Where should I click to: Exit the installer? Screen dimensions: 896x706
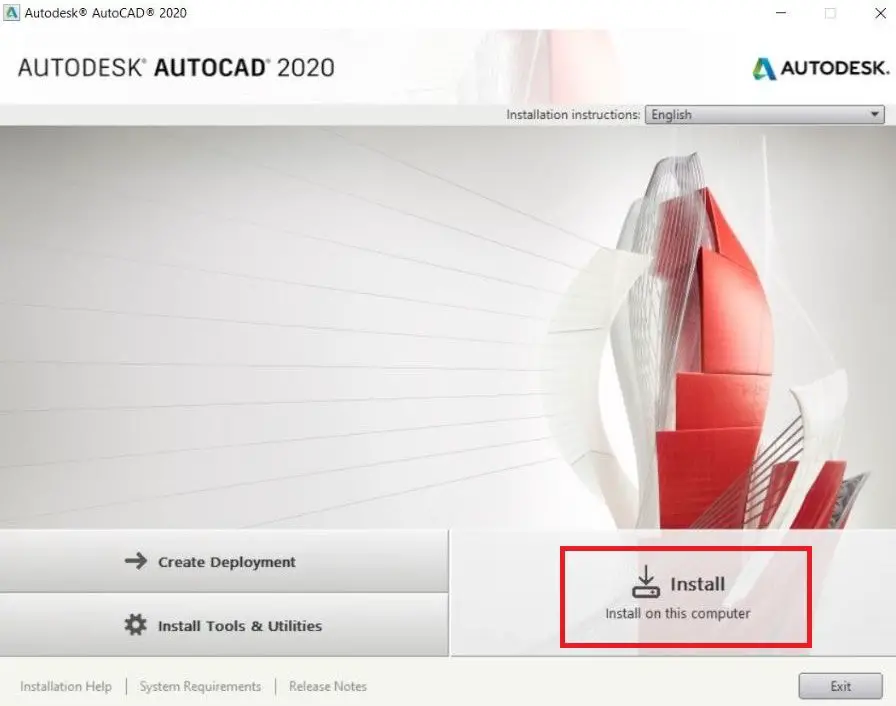(841, 686)
